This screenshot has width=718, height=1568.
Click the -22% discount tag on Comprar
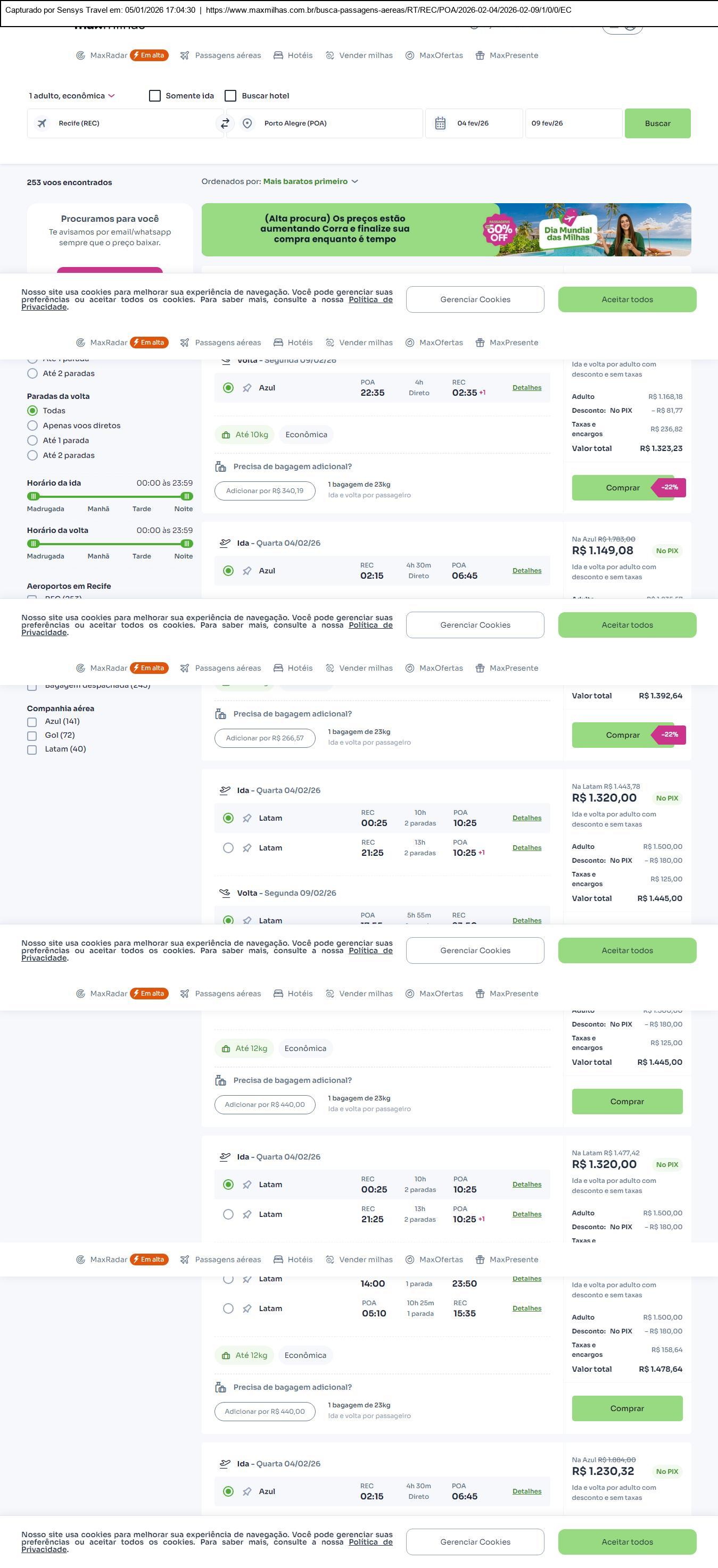pyautogui.click(x=670, y=488)
